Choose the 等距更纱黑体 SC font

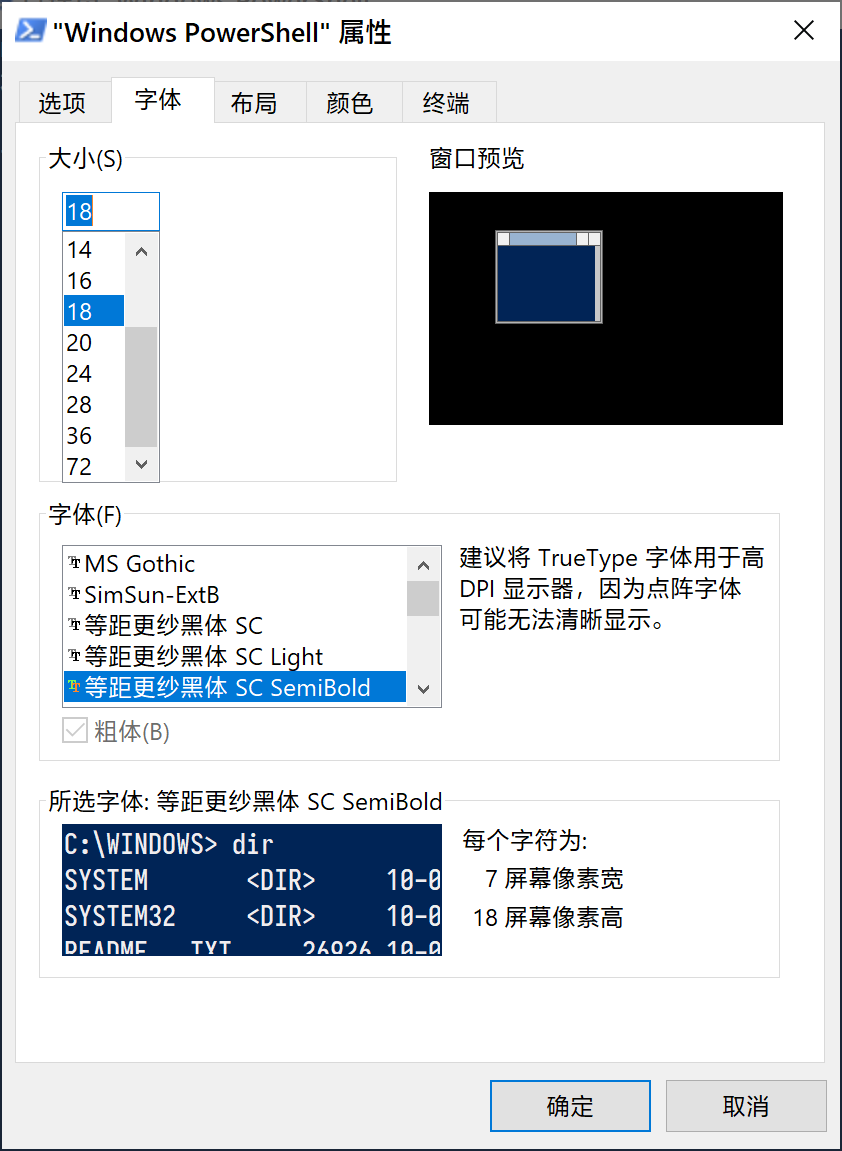point(235,625)
